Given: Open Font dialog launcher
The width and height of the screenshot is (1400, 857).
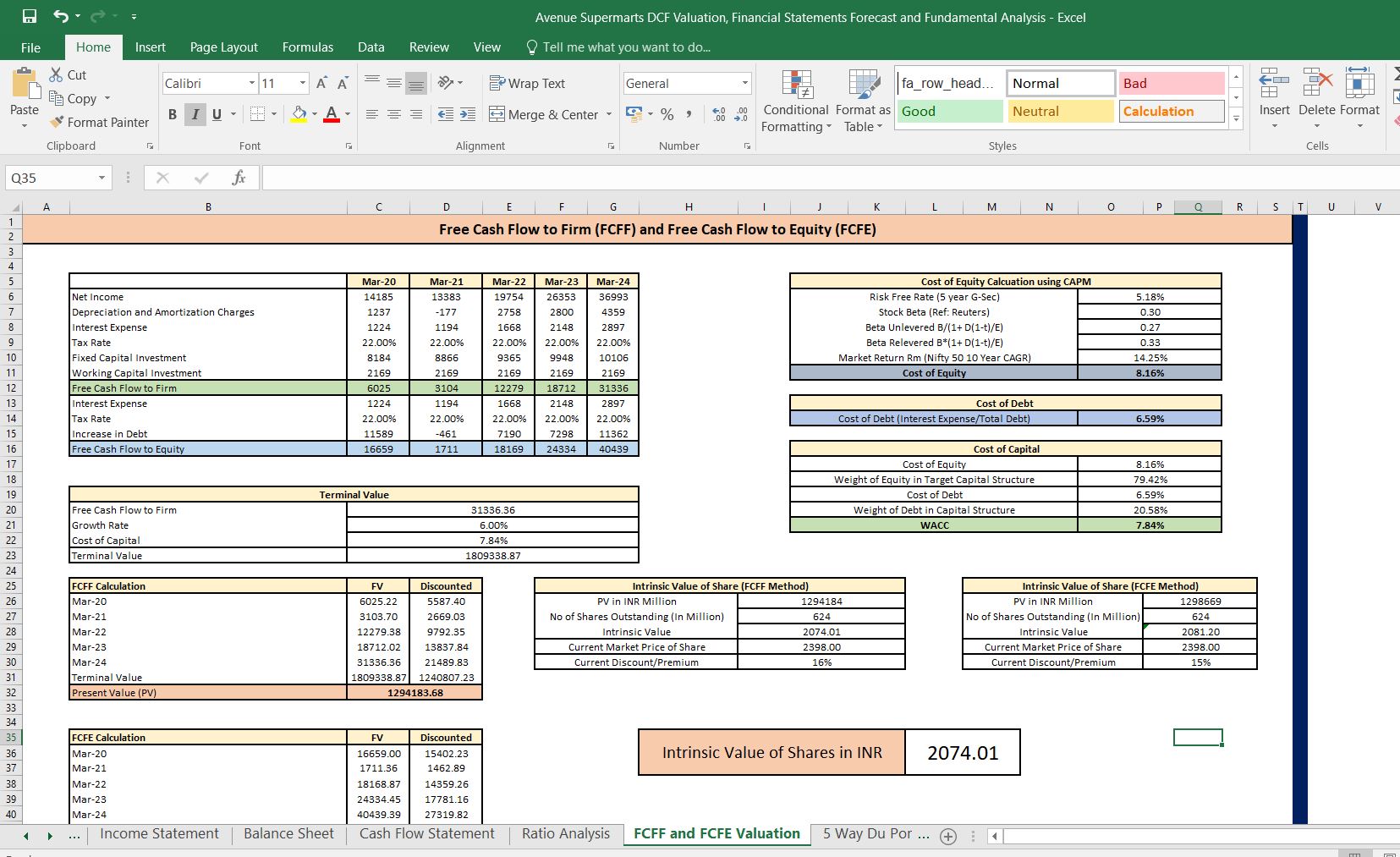Looking at the screenshot, I should click(x=349, y=146).
